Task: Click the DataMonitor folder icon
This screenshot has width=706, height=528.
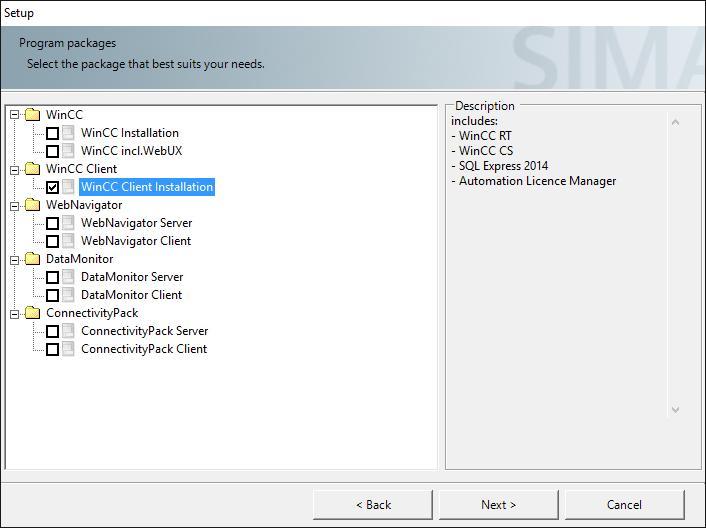Action: click(32, 259)
